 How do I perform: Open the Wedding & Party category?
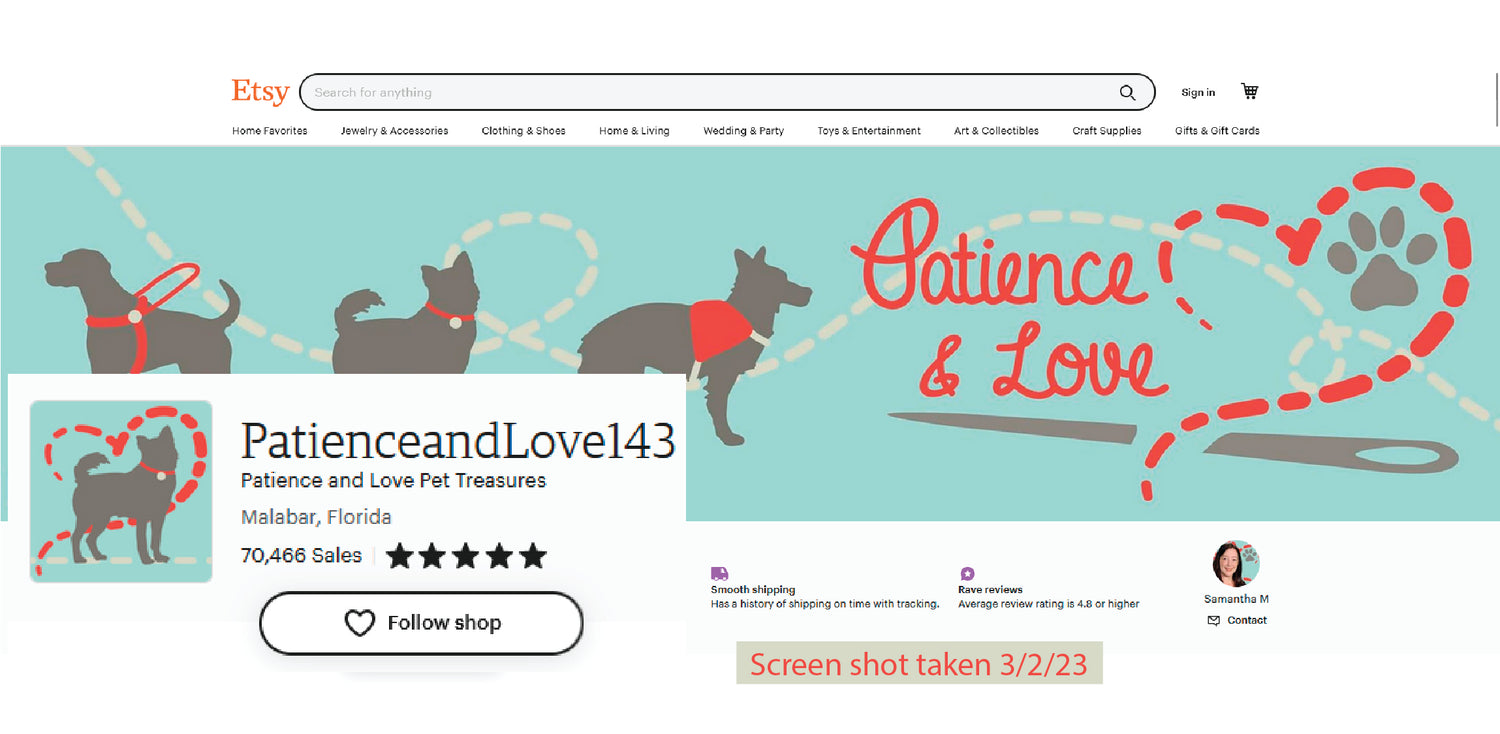pos(743,131)
